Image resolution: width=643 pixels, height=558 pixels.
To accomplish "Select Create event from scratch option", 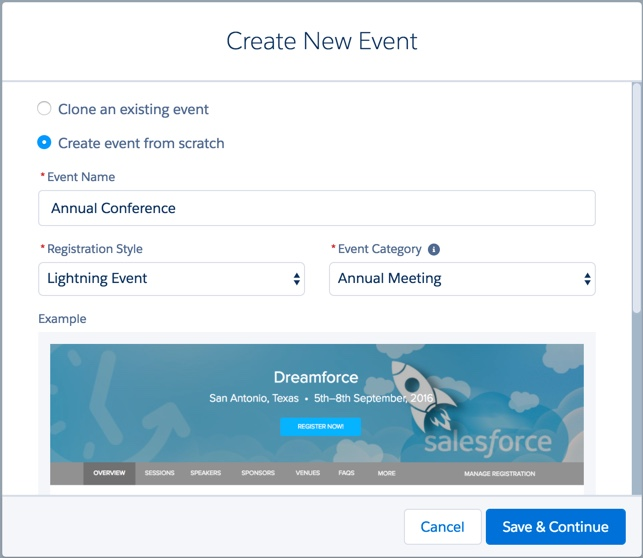I will click(x=44, y=143).
